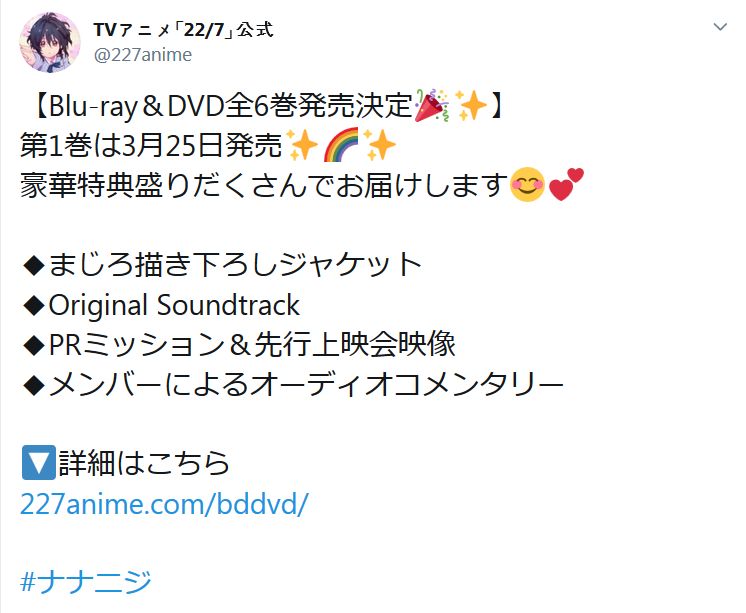Click the TVアニメ「22/7」公式 account name
746x613 pixels.
183,30
